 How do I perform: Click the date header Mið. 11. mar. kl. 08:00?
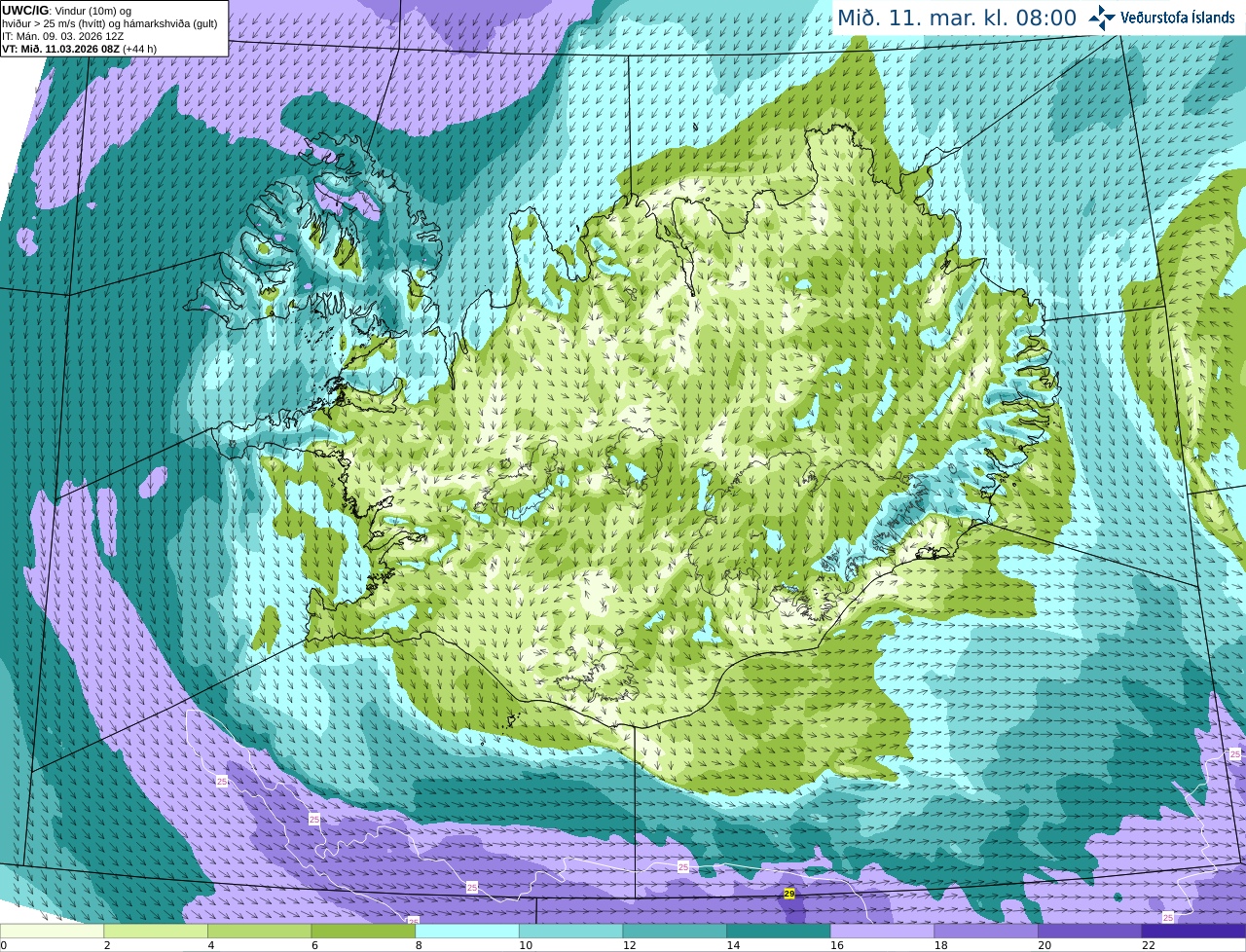point(957,18)
